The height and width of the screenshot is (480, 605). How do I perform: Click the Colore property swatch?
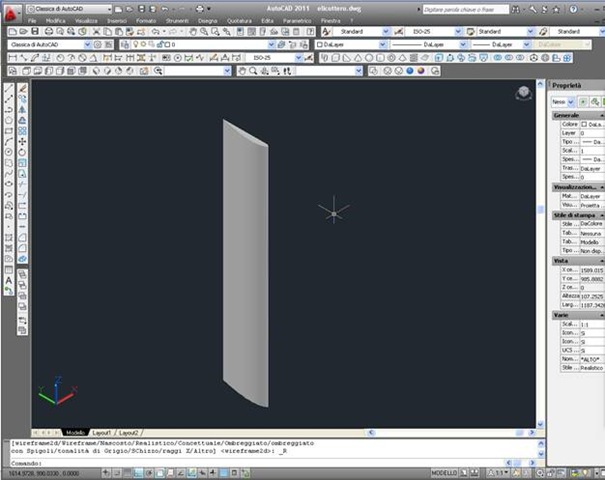(x=584, y=124)
